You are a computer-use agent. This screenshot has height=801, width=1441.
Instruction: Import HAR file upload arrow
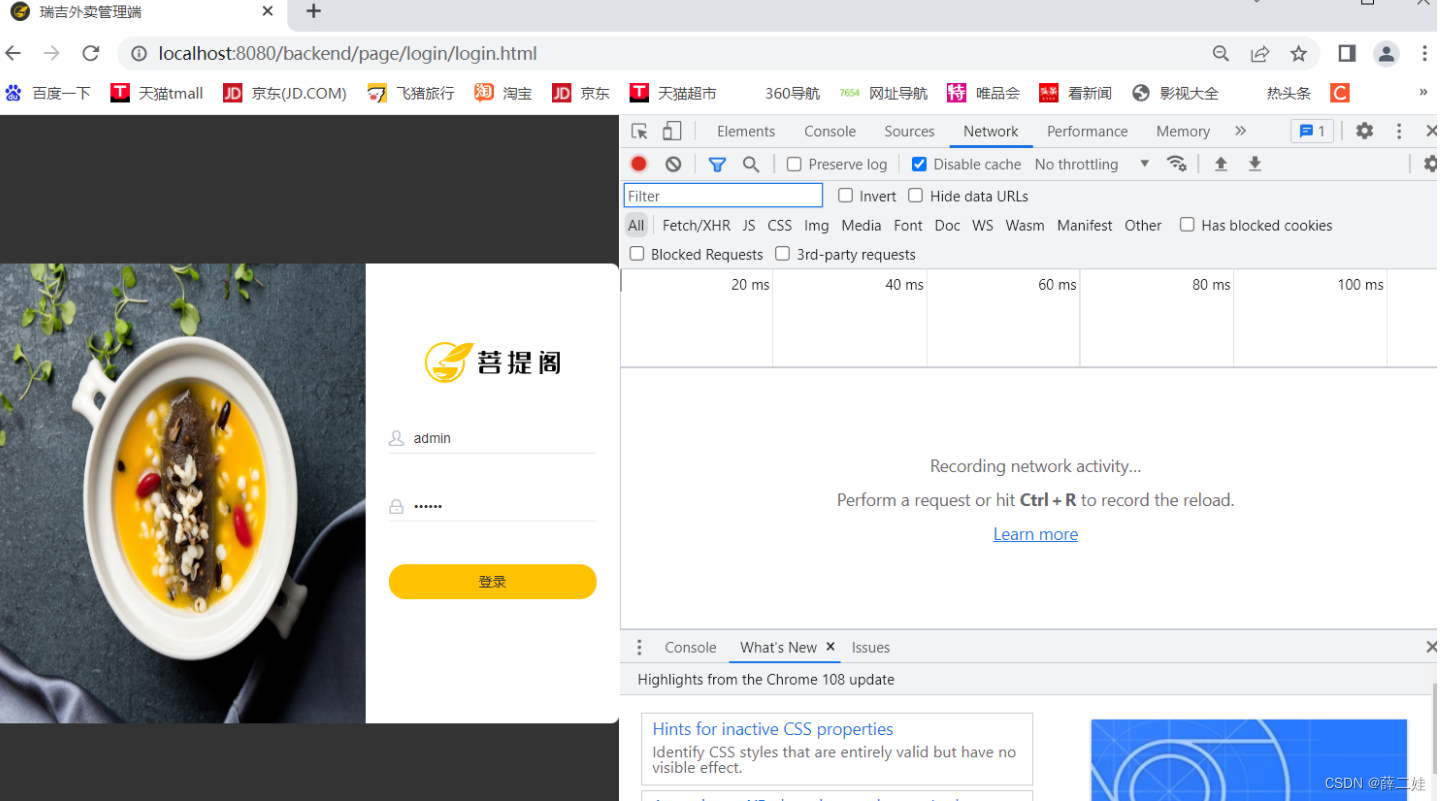pos(1221,164)
